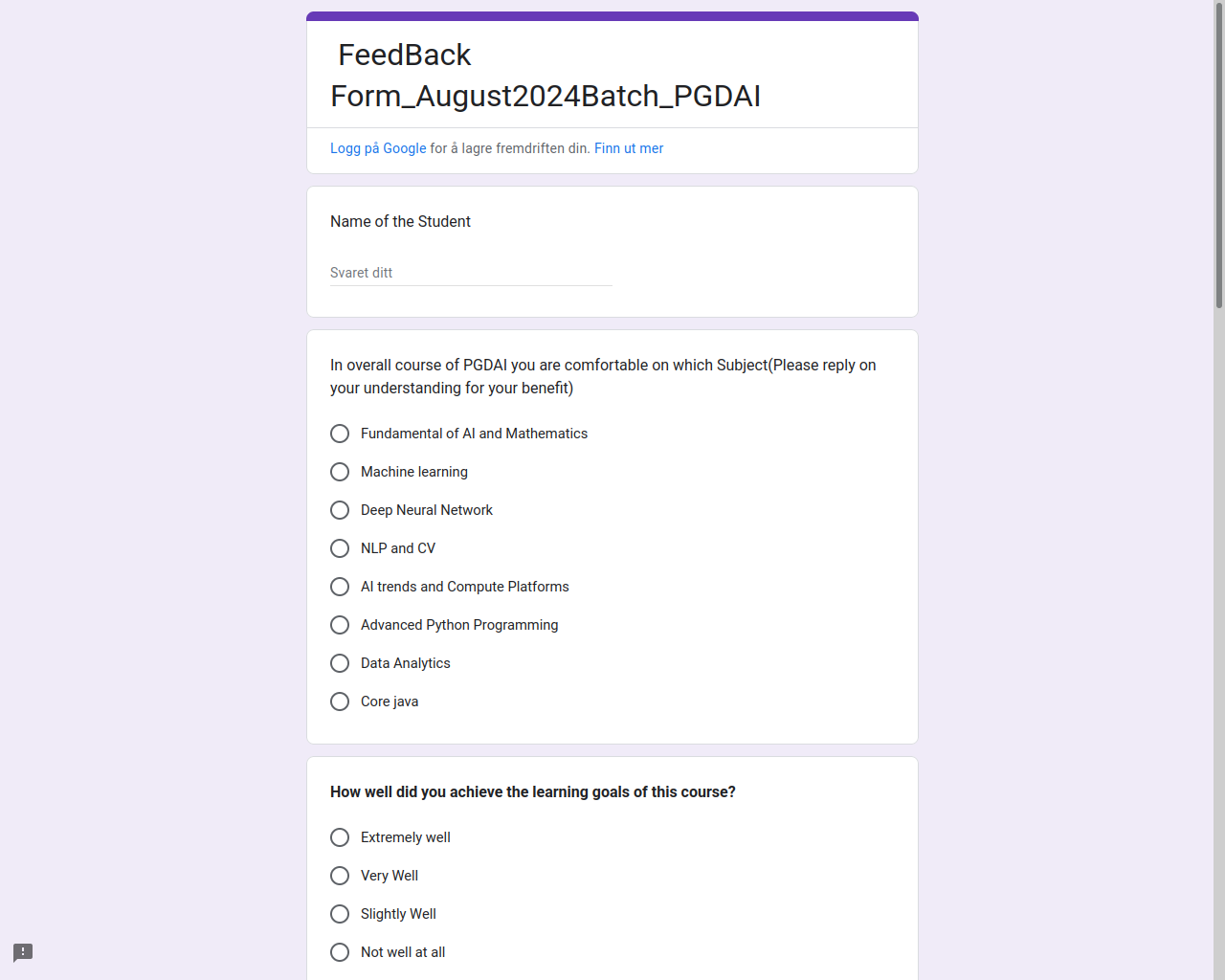
Task: Focus the Name of the Student field
Action: (471, 273)
